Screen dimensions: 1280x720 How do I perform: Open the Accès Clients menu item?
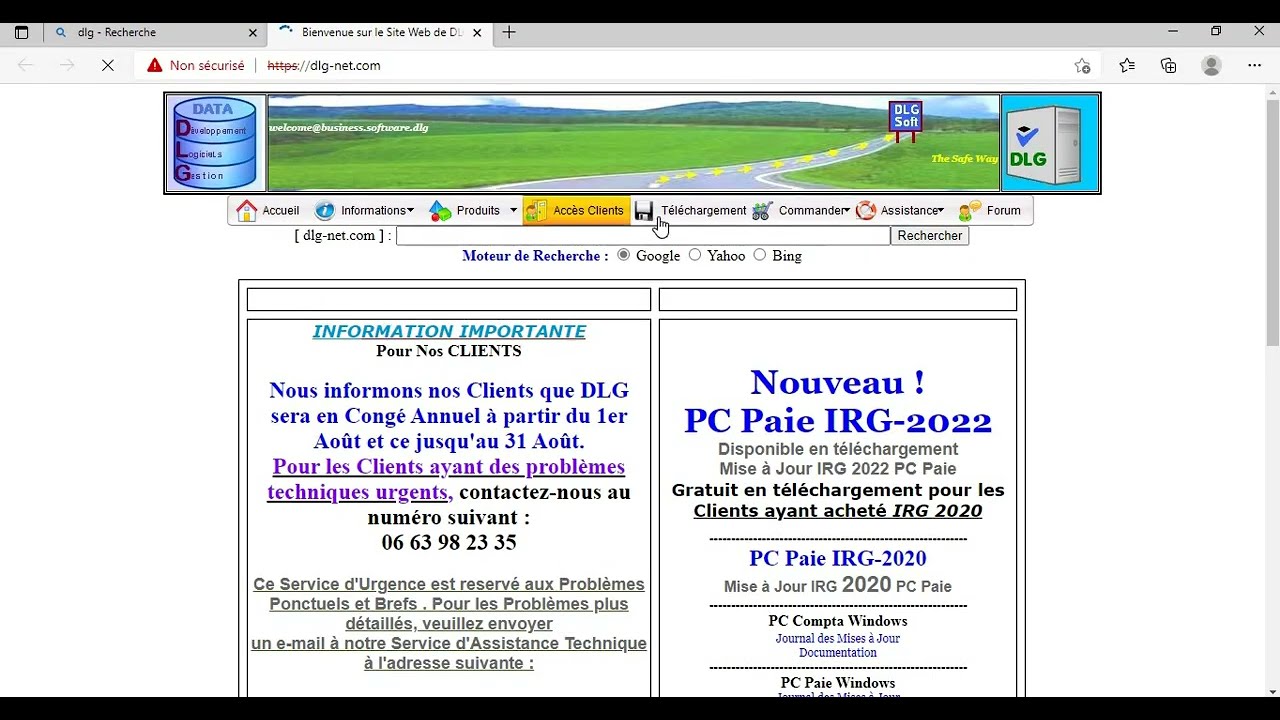click(576, 210)
